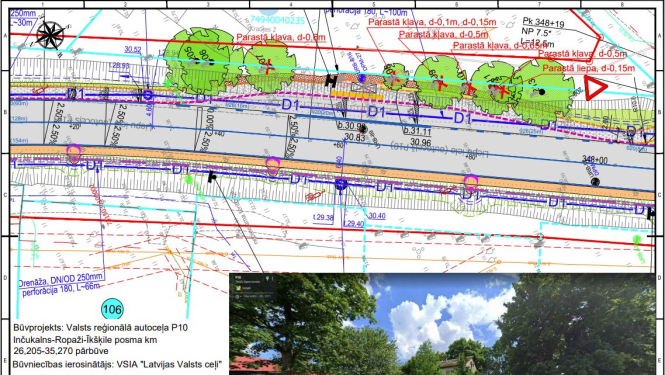Select elevation label t.29.38

point(323,218)
